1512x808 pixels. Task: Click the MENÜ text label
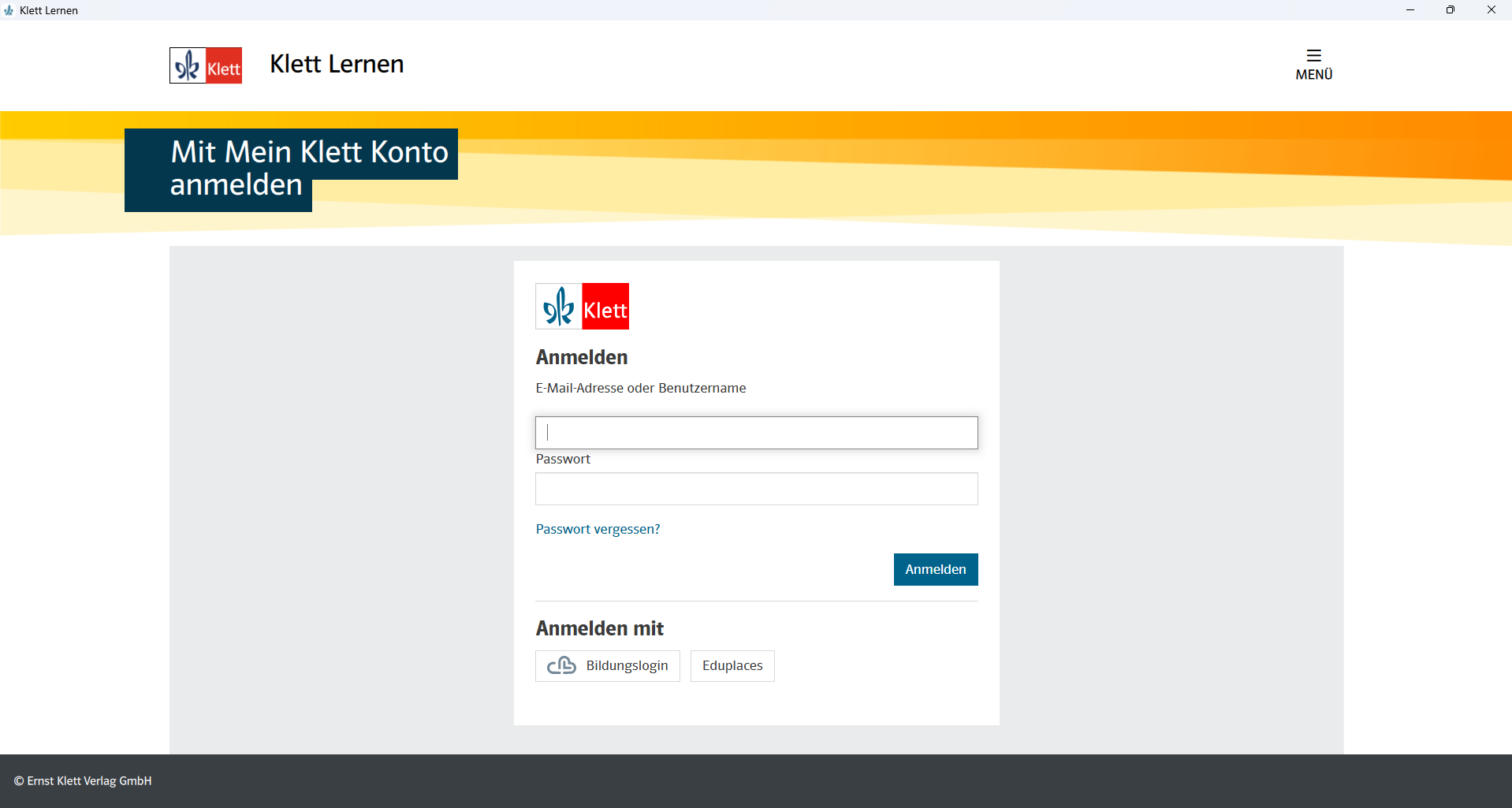pos(1313,75)
